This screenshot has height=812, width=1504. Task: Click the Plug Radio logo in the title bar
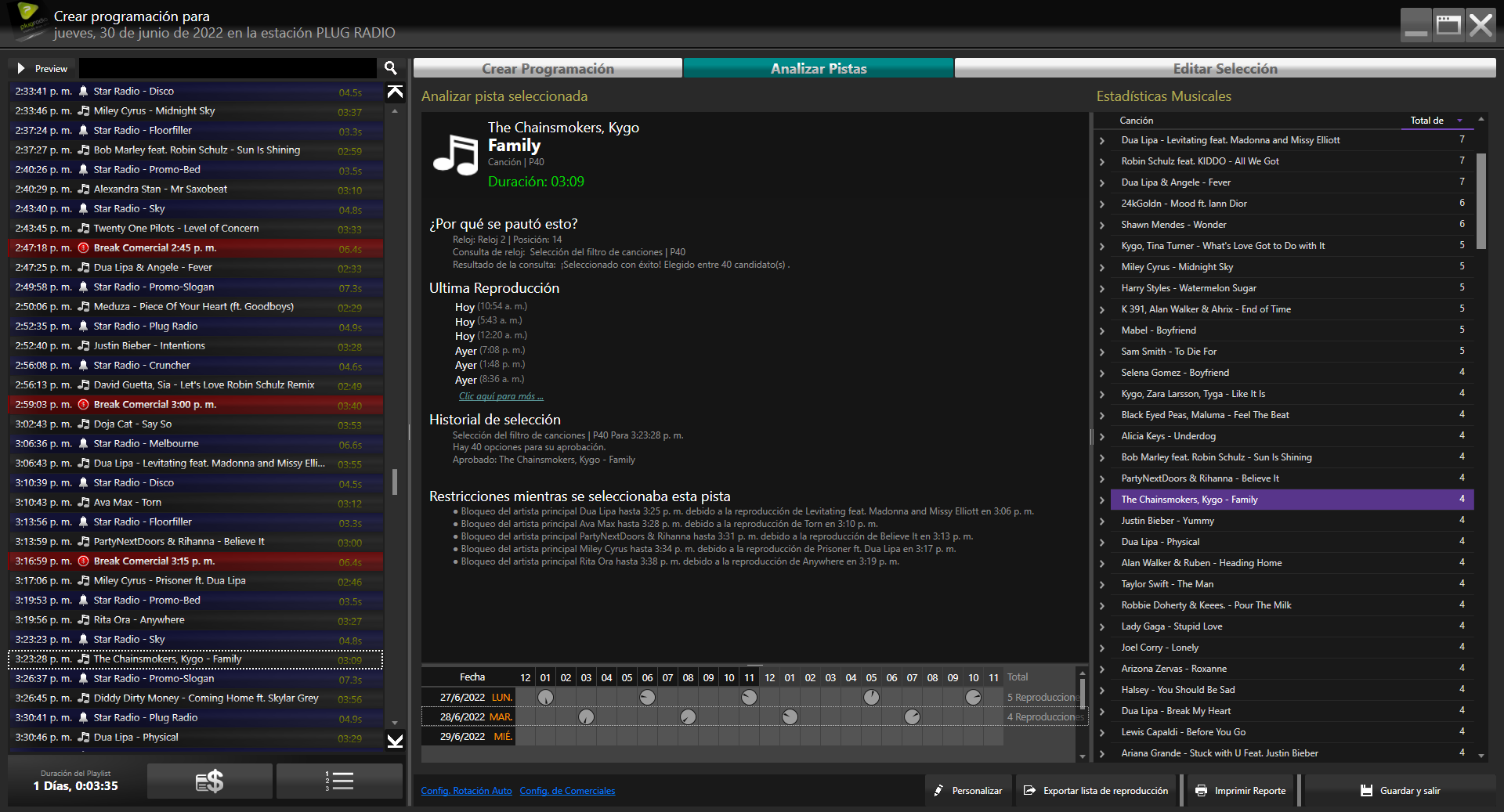click(29, 20)
